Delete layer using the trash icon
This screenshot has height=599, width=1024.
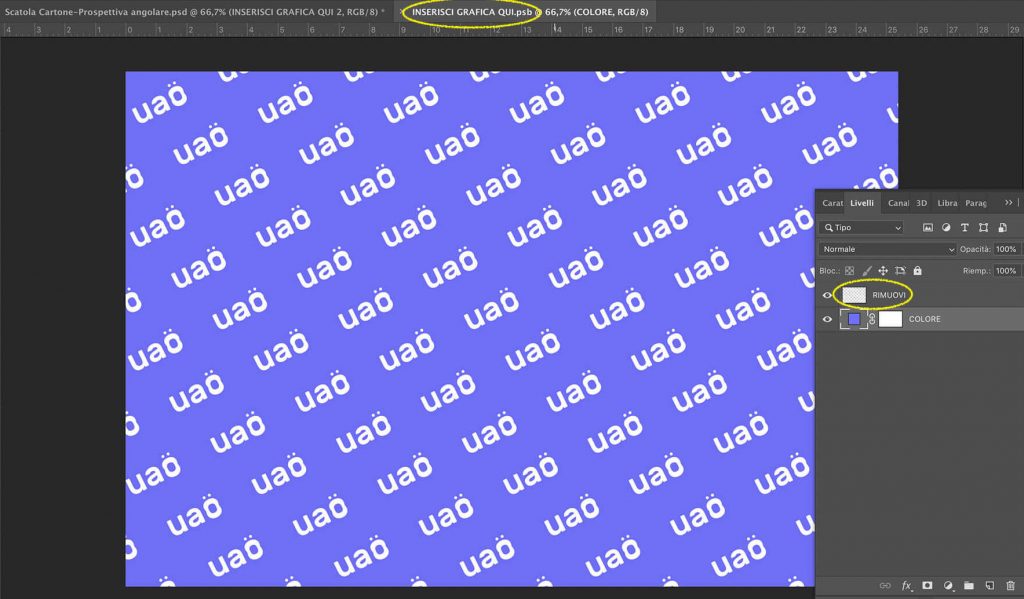(1010, 585)
